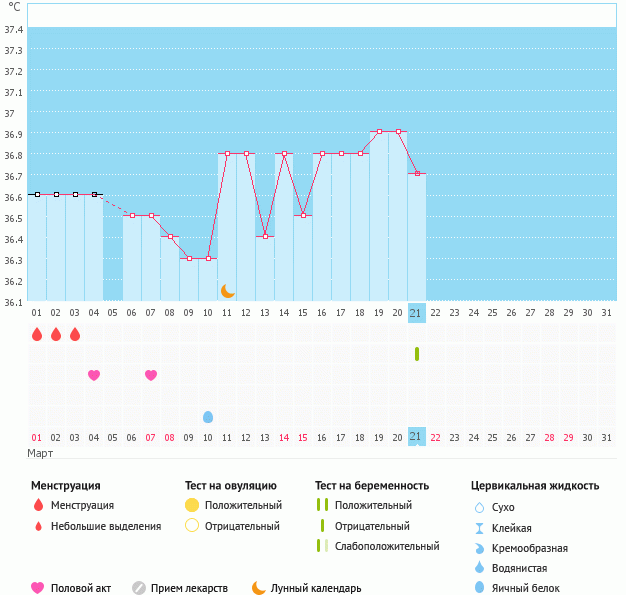Click the temperature point on day 13
The width and height of the screenshot is (626, 595).
(x=265, y=236)
